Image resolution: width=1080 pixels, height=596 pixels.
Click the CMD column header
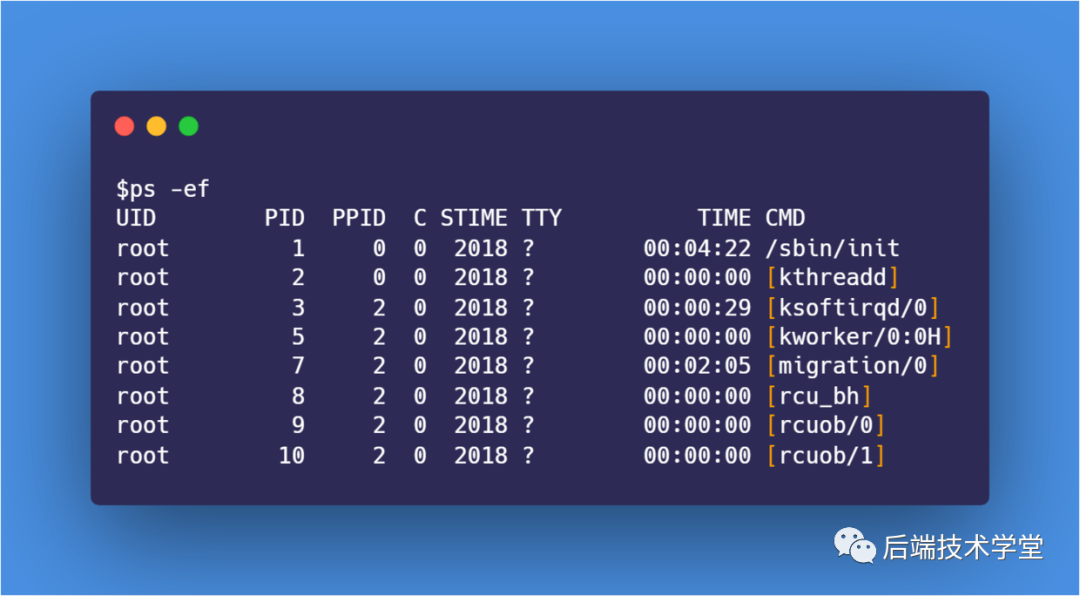coord(785,218)
